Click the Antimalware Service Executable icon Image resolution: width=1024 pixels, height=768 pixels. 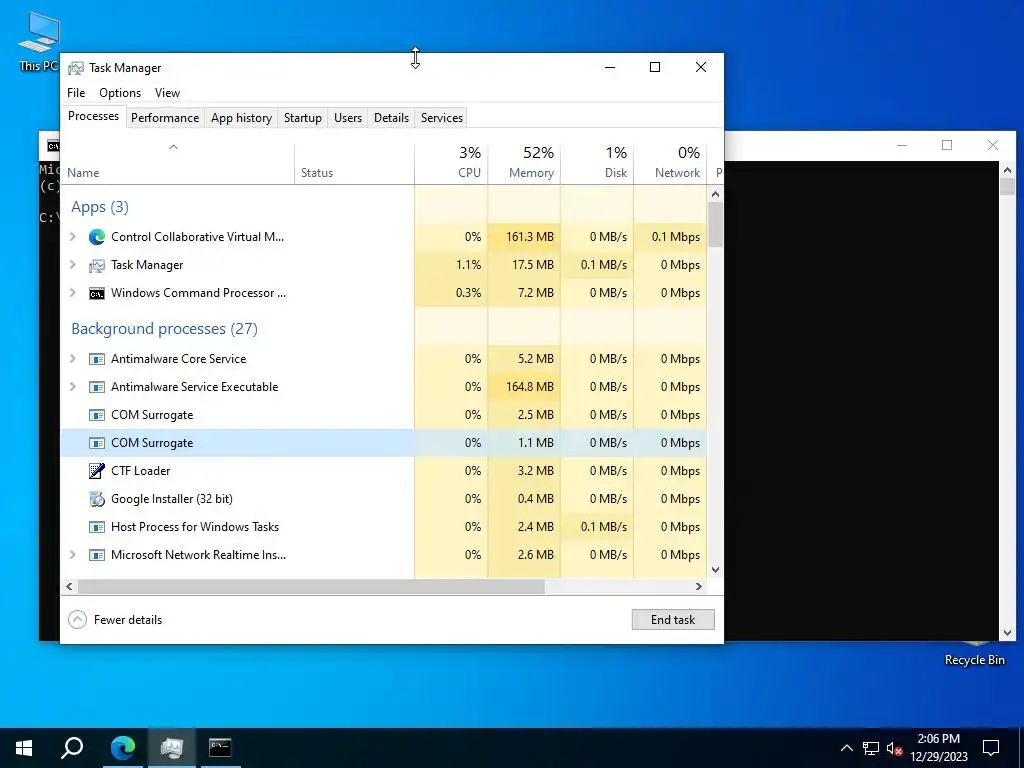click(x=97, y=387)
